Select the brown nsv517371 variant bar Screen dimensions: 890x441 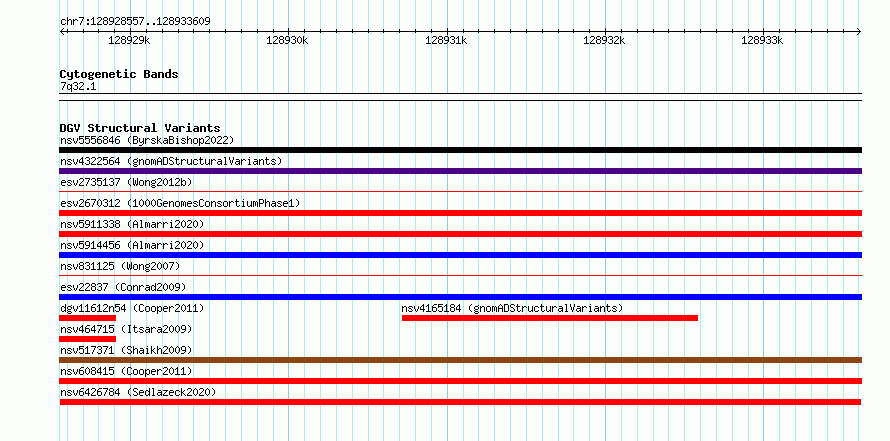click(x=460, y=360)
